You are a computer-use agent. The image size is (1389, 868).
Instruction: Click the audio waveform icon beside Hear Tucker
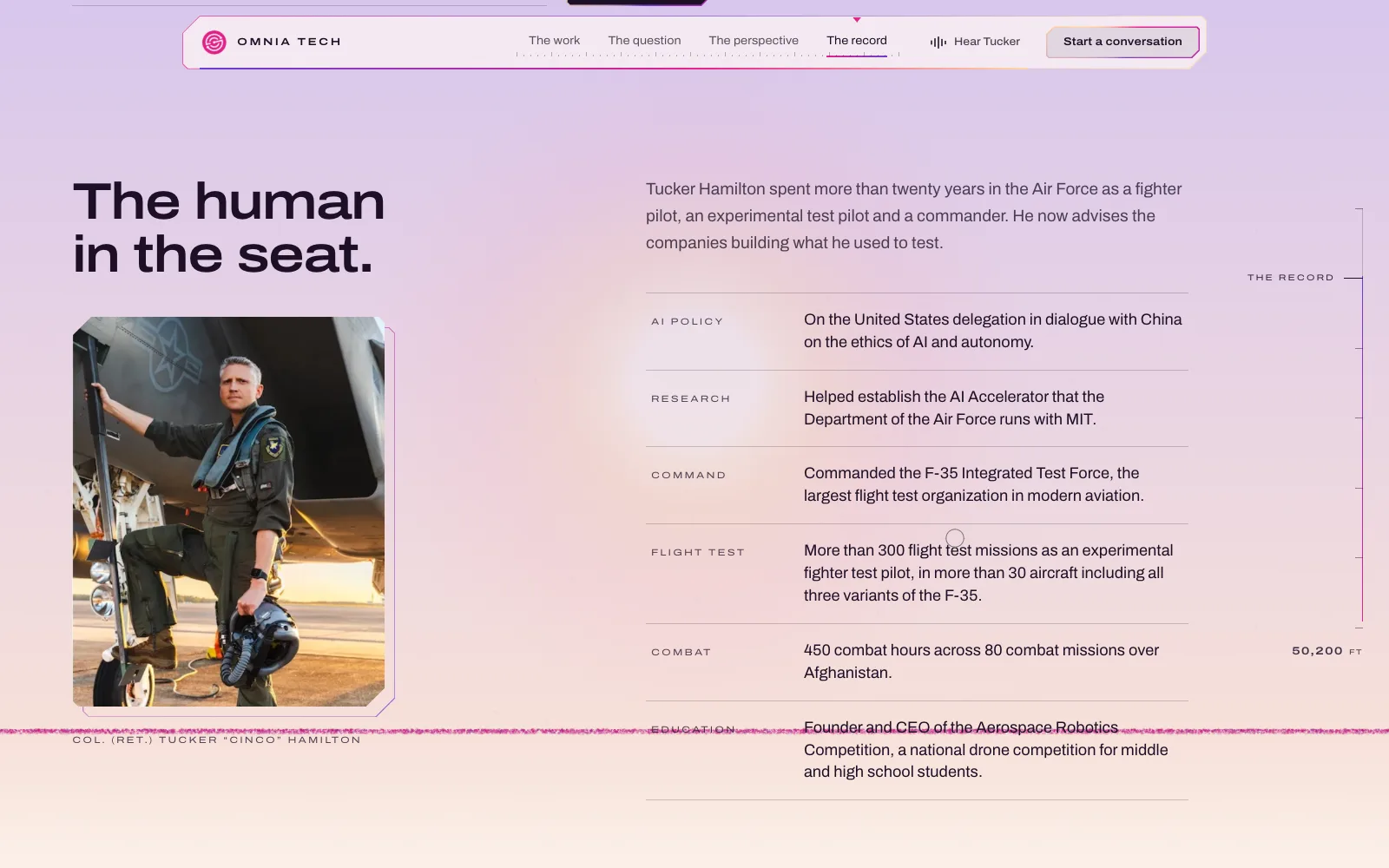938,42
